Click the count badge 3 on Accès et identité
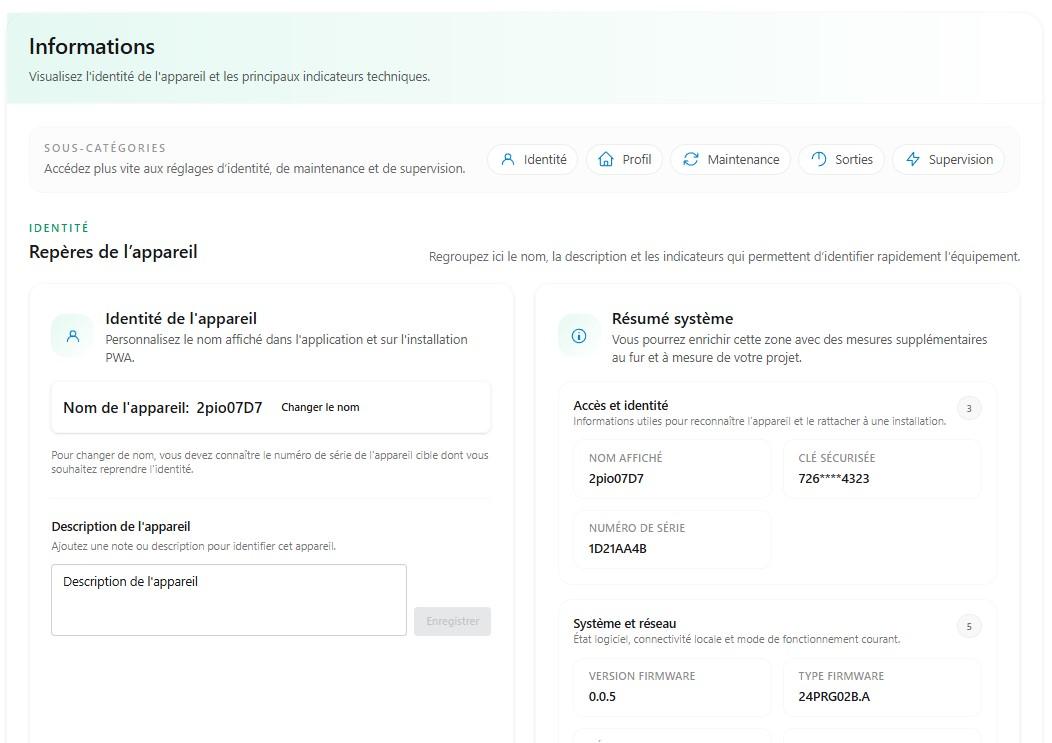The image size is (1052, 743). (969, 408)
